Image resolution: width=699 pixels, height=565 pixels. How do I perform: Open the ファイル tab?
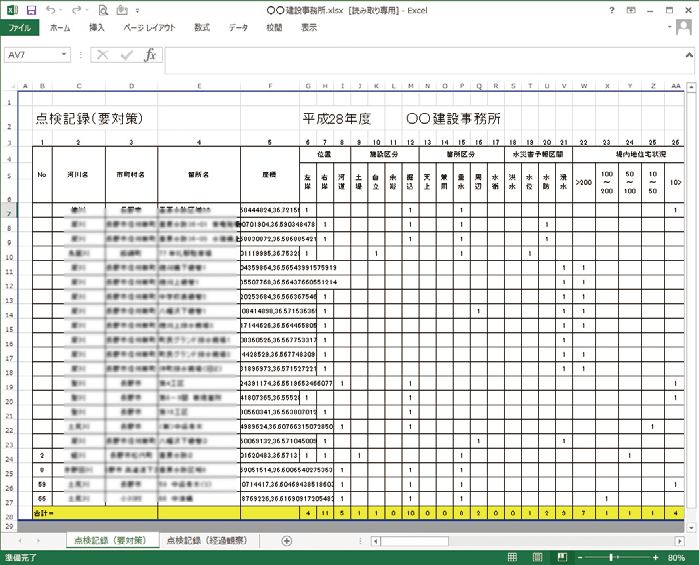20,28
